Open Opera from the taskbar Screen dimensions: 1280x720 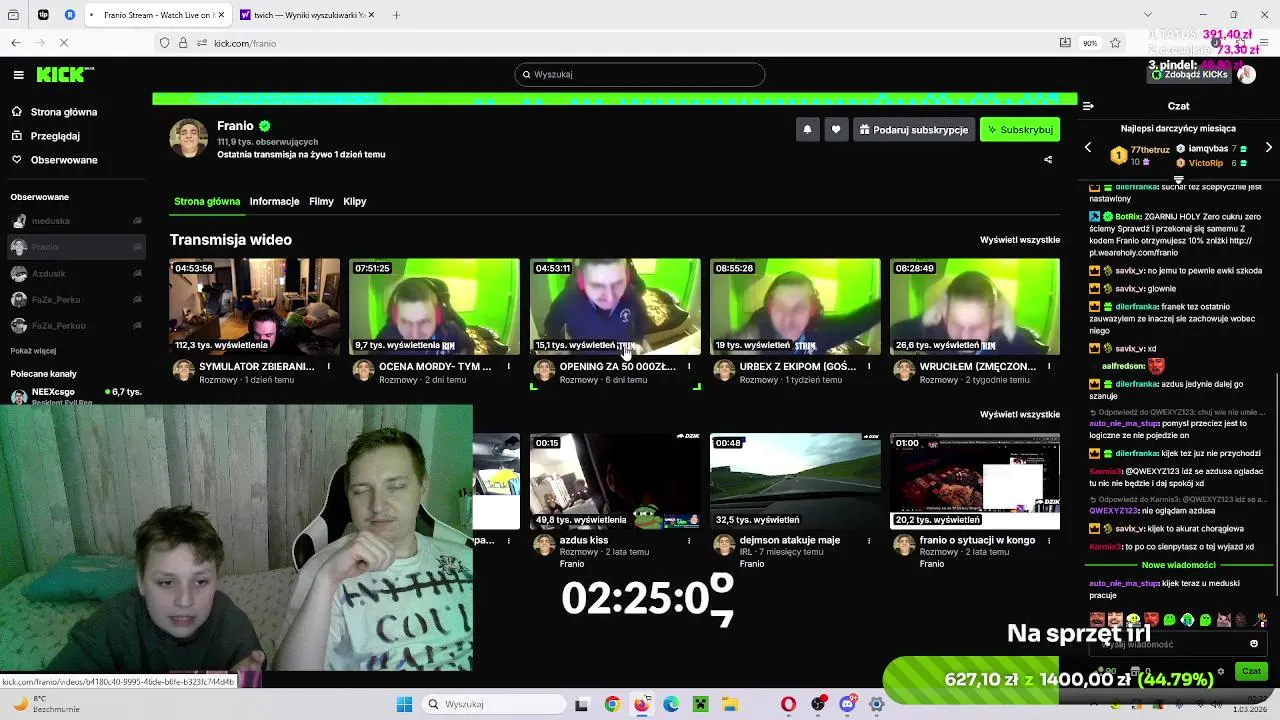(x=788, y=704)
